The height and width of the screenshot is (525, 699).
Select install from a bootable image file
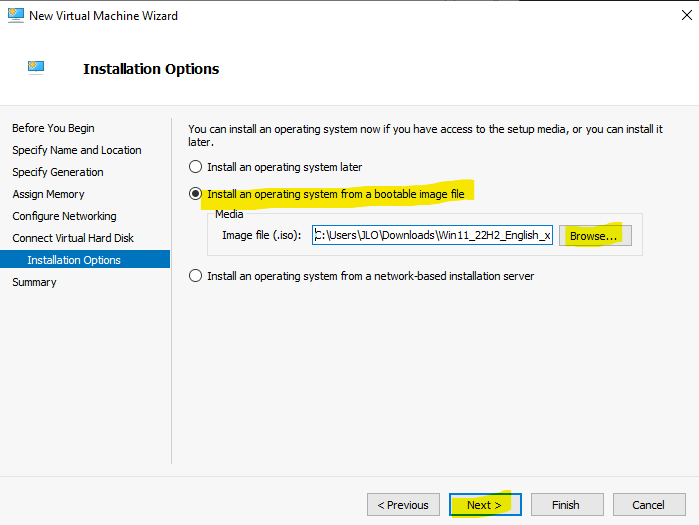(x=195, y=194)
